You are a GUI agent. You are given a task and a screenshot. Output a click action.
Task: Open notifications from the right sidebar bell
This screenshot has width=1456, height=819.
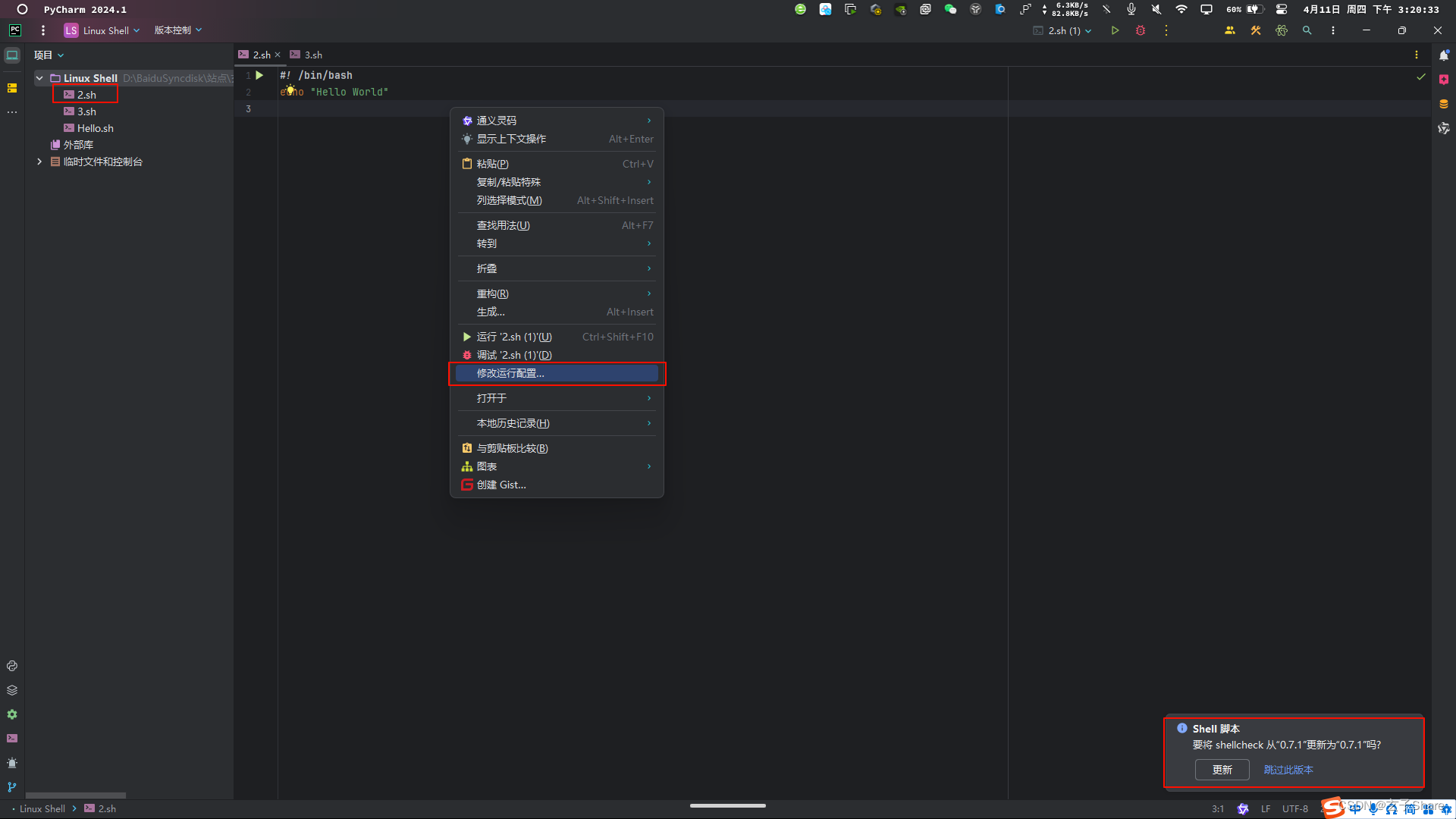click(1444, 55)
